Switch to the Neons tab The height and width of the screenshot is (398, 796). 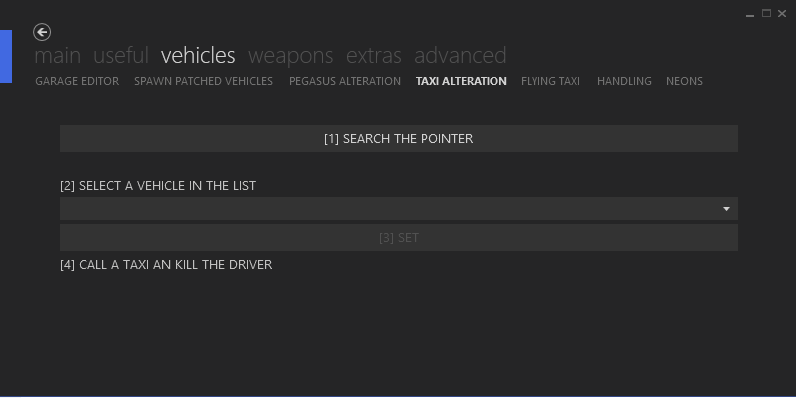click(684, 81)
